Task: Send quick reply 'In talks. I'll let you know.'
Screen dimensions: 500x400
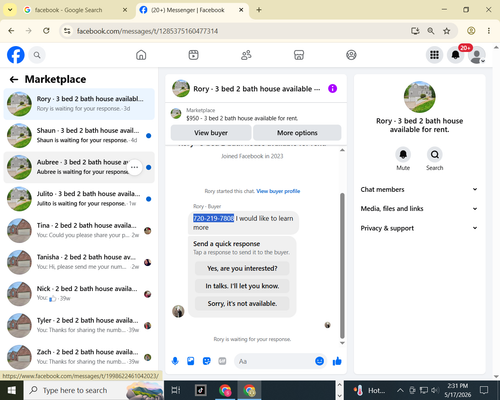Action: point(242,286)
